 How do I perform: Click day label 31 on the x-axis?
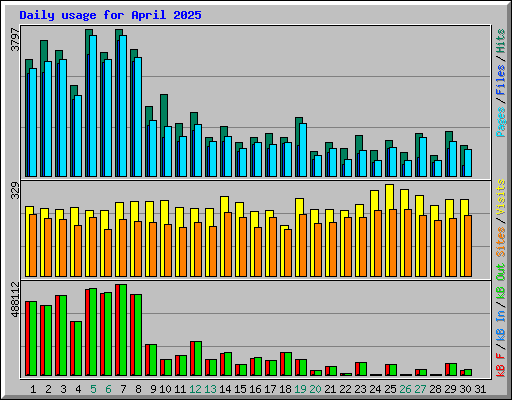(480, 389)
